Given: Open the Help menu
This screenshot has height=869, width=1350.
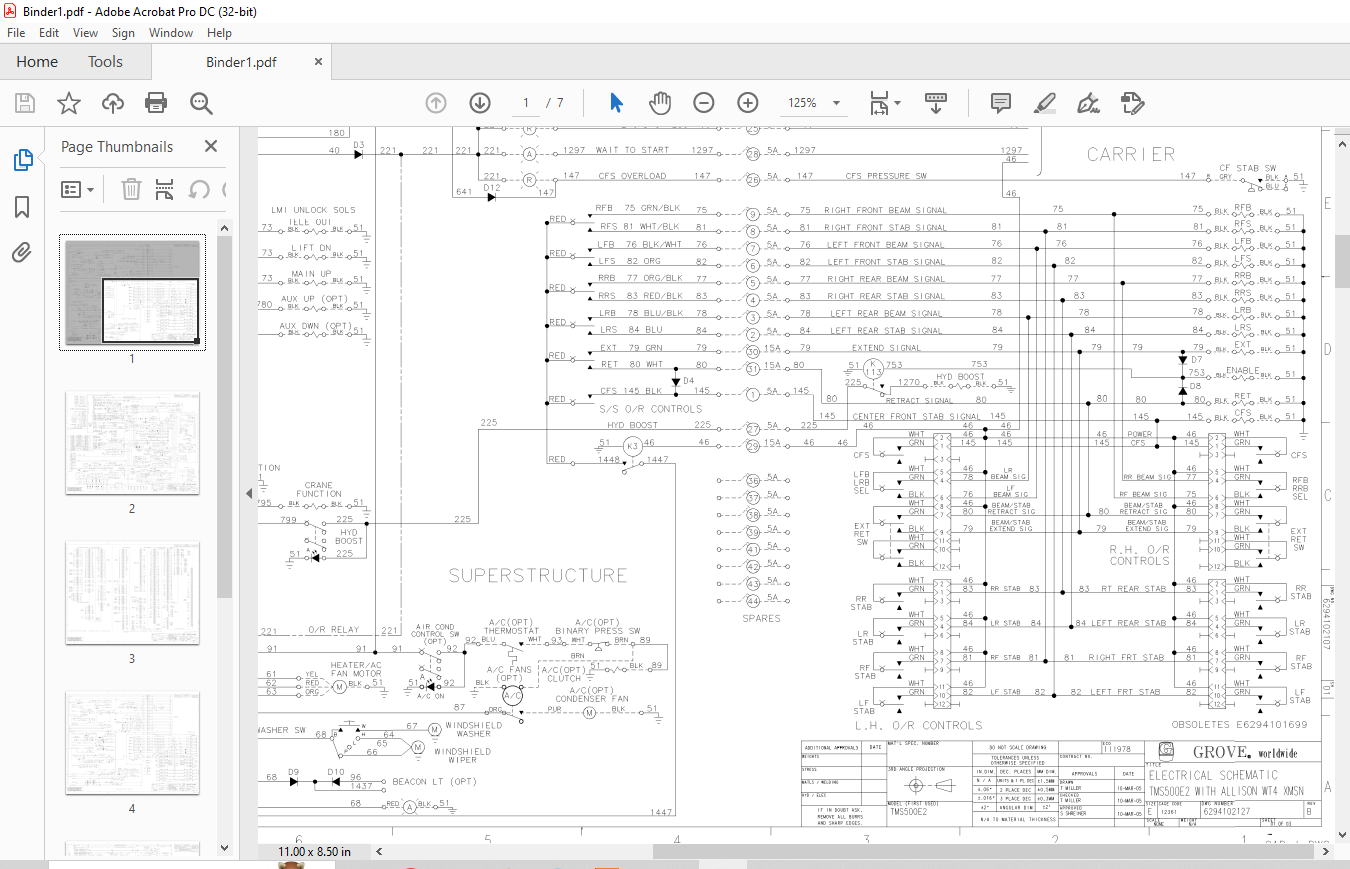Looking at the screenshot, I should (219, 33).
